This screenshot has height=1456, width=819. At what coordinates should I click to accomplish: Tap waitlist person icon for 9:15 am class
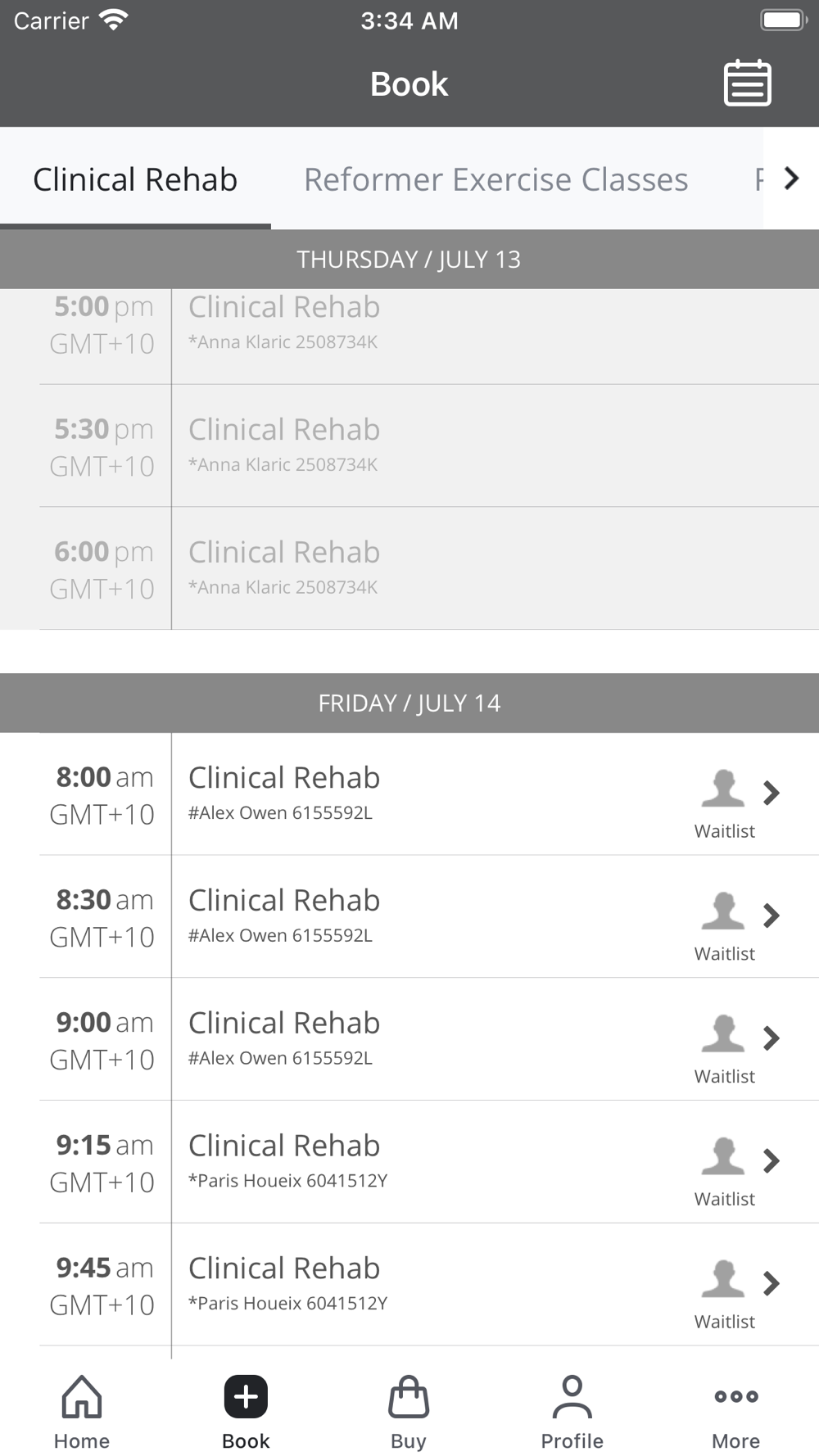point(722,1156)
